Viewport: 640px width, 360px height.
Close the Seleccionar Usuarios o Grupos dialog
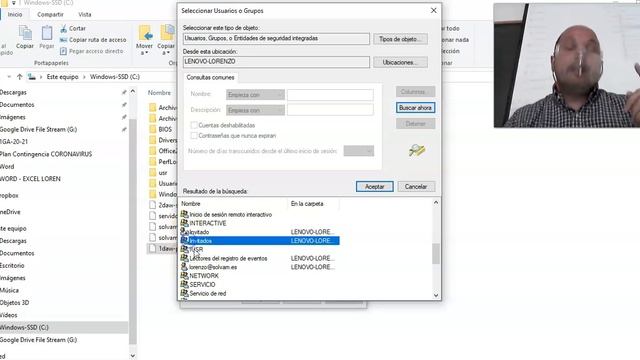coord(433,11)
